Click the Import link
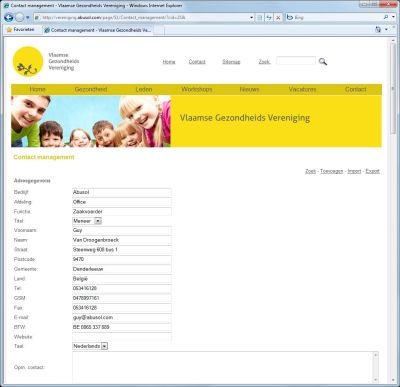 [354, 171]
